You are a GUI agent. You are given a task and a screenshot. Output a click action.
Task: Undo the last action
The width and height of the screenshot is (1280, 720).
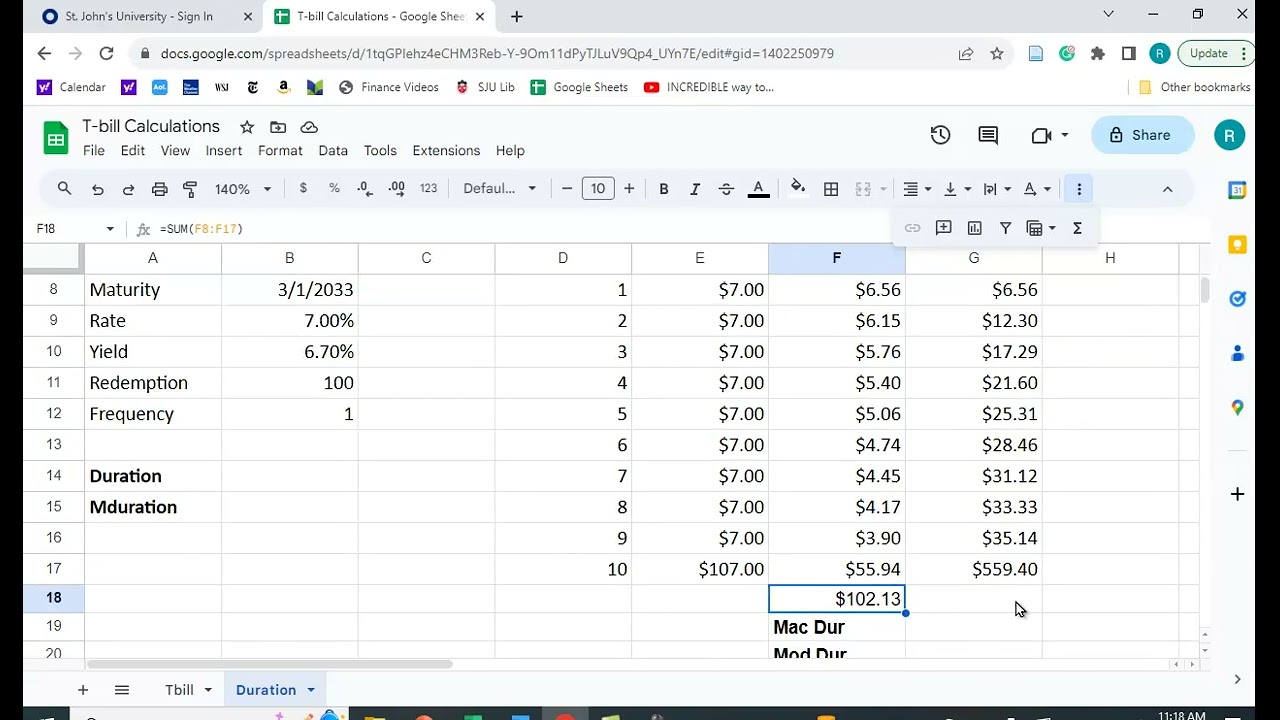point(97,189)
